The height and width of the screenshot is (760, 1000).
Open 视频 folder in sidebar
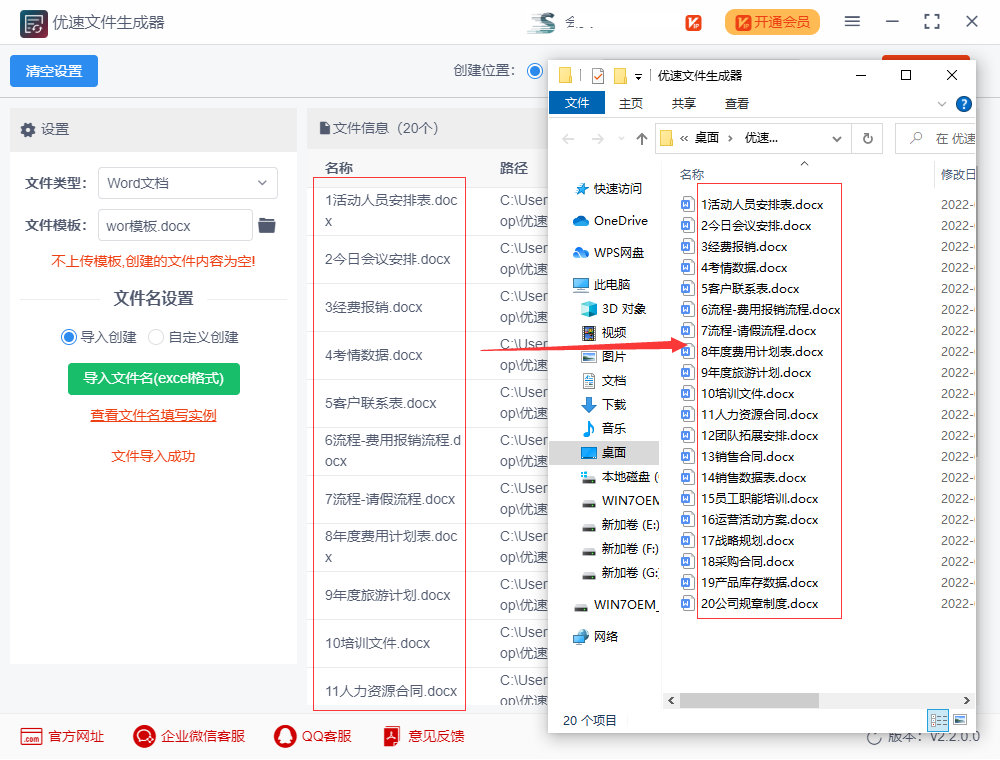coord(605,332)
